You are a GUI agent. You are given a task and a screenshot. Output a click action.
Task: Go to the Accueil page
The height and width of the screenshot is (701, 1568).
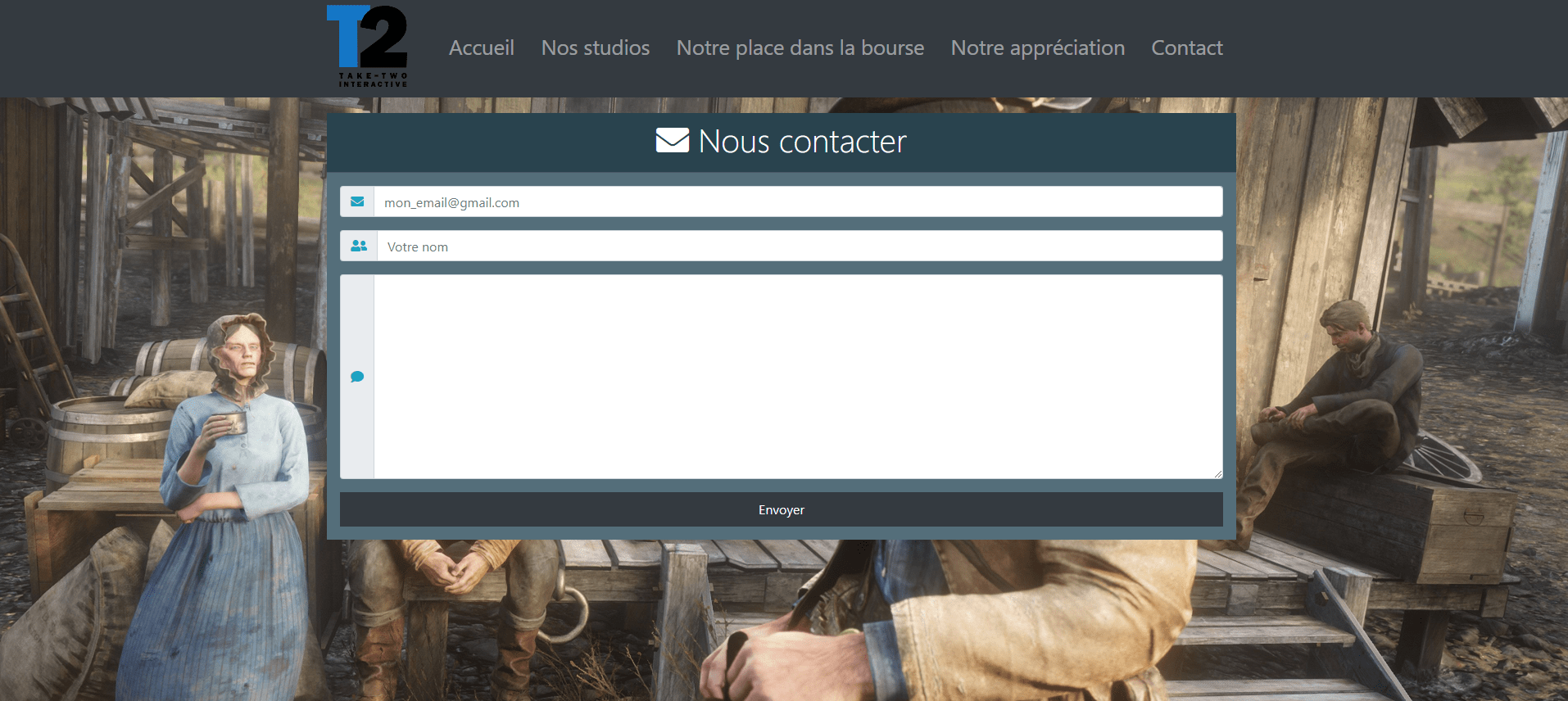pyautogui.click(x=482, y=47)
